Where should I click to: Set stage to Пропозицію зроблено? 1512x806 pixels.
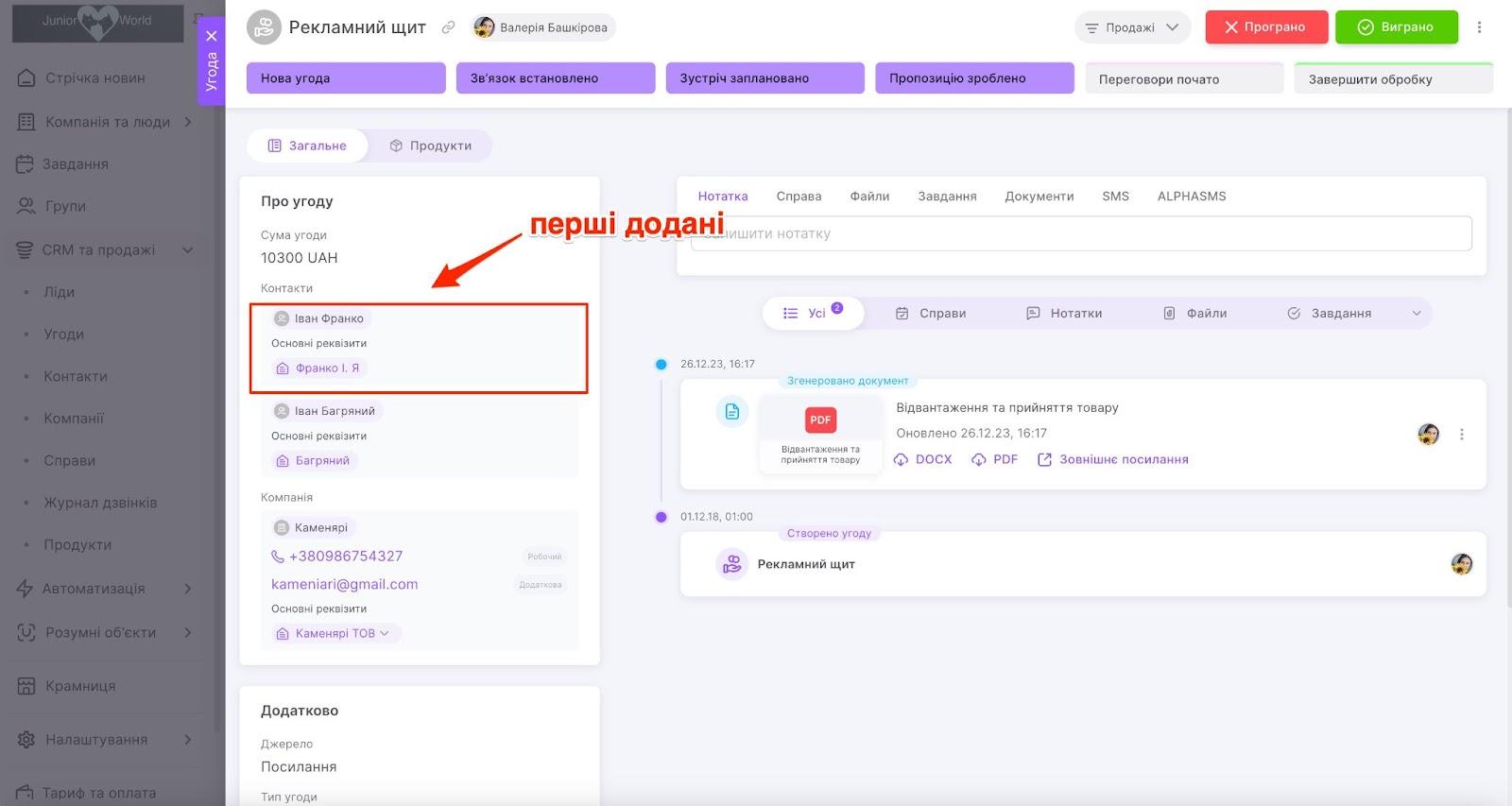975,78
